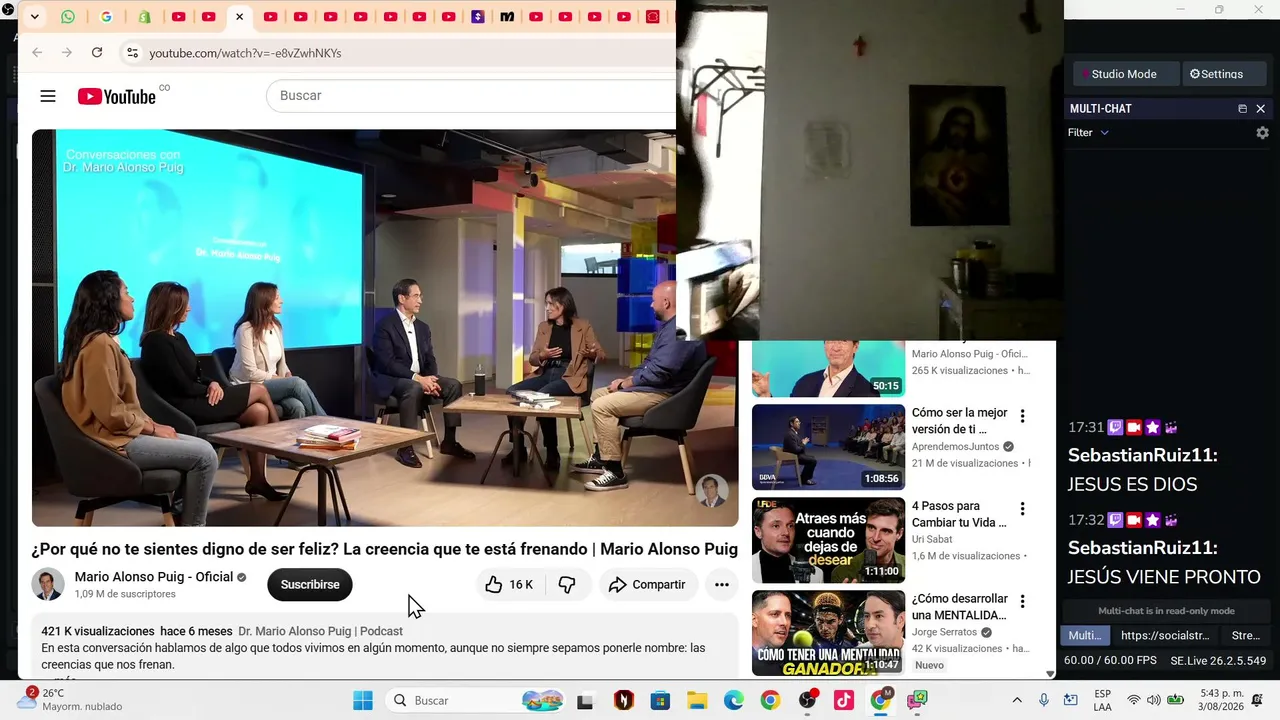
Task: Open options for '¿Cómo desarrollar una MENTALIDA...' video
Action: click(x=1022, y=602)
